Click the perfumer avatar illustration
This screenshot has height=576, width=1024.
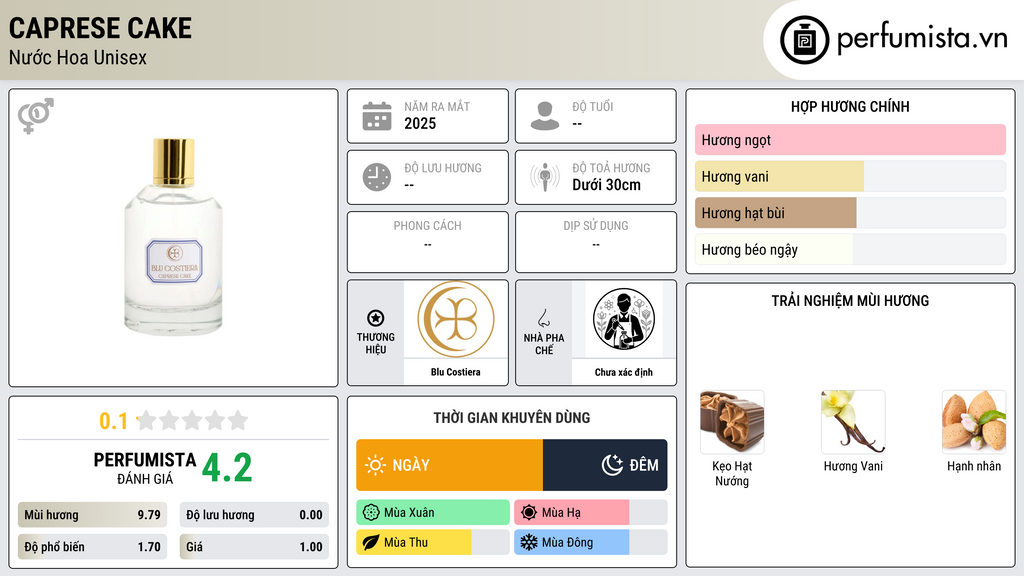pyautogui.click(x=624, y=319)
